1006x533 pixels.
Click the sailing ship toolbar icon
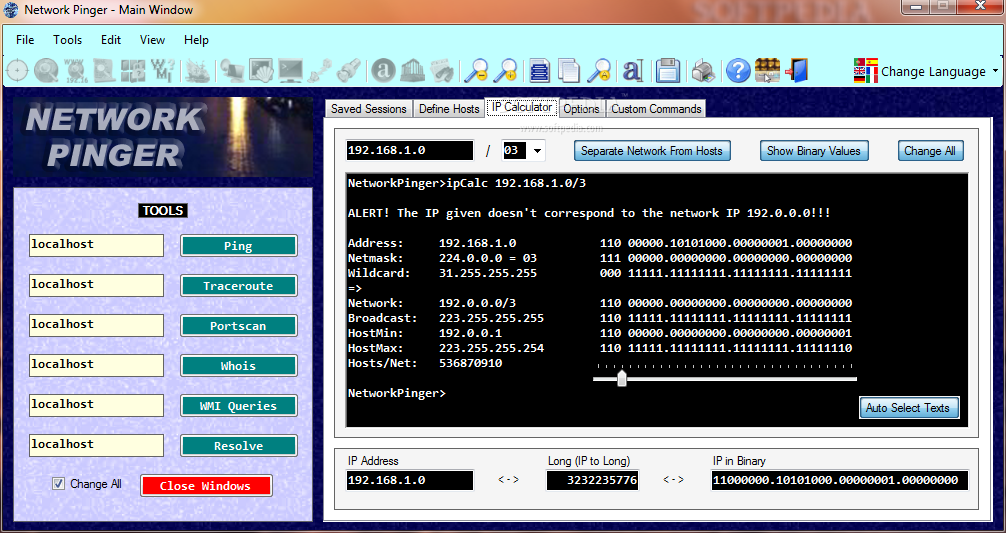198,71
